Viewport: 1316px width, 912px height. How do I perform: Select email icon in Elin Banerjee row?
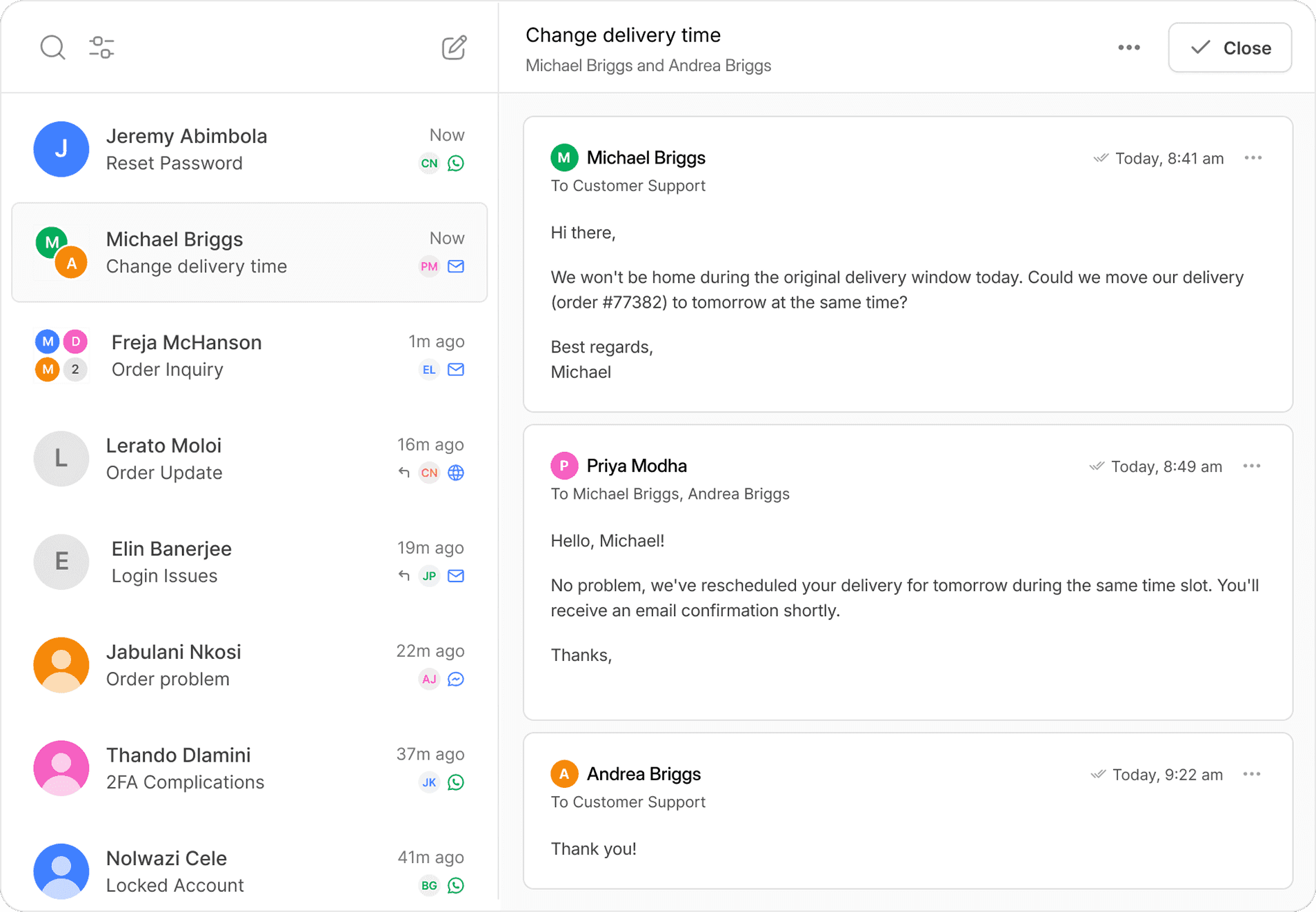pyautogui.click(x=456, y=576)
